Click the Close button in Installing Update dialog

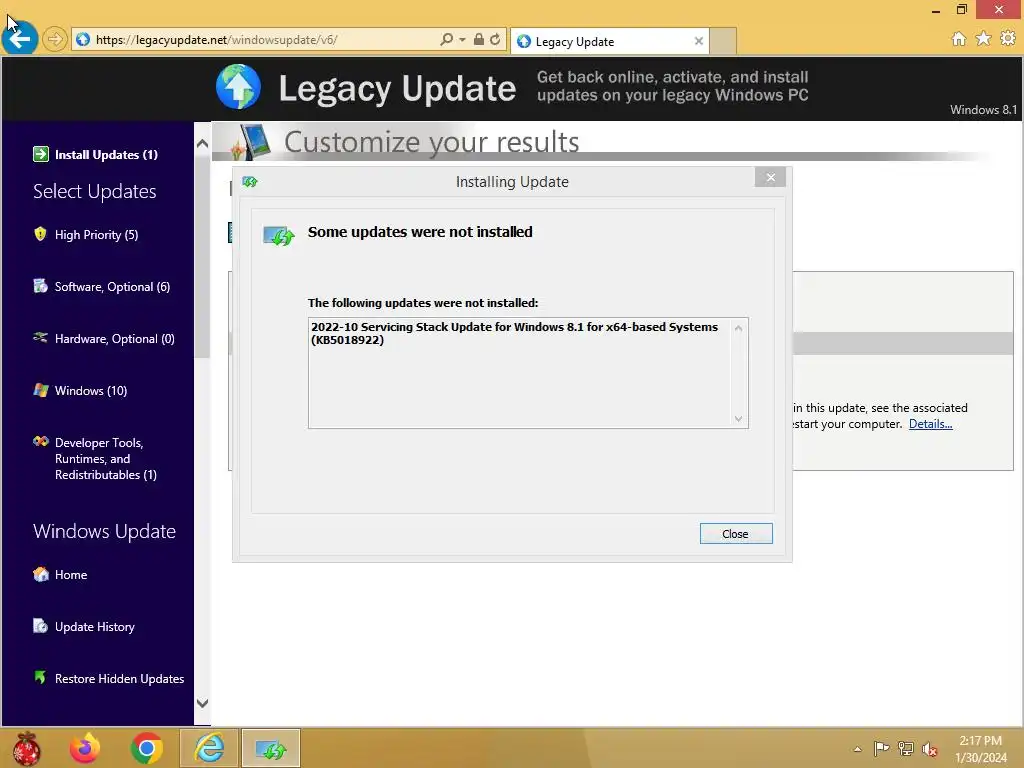coord(735,534)
